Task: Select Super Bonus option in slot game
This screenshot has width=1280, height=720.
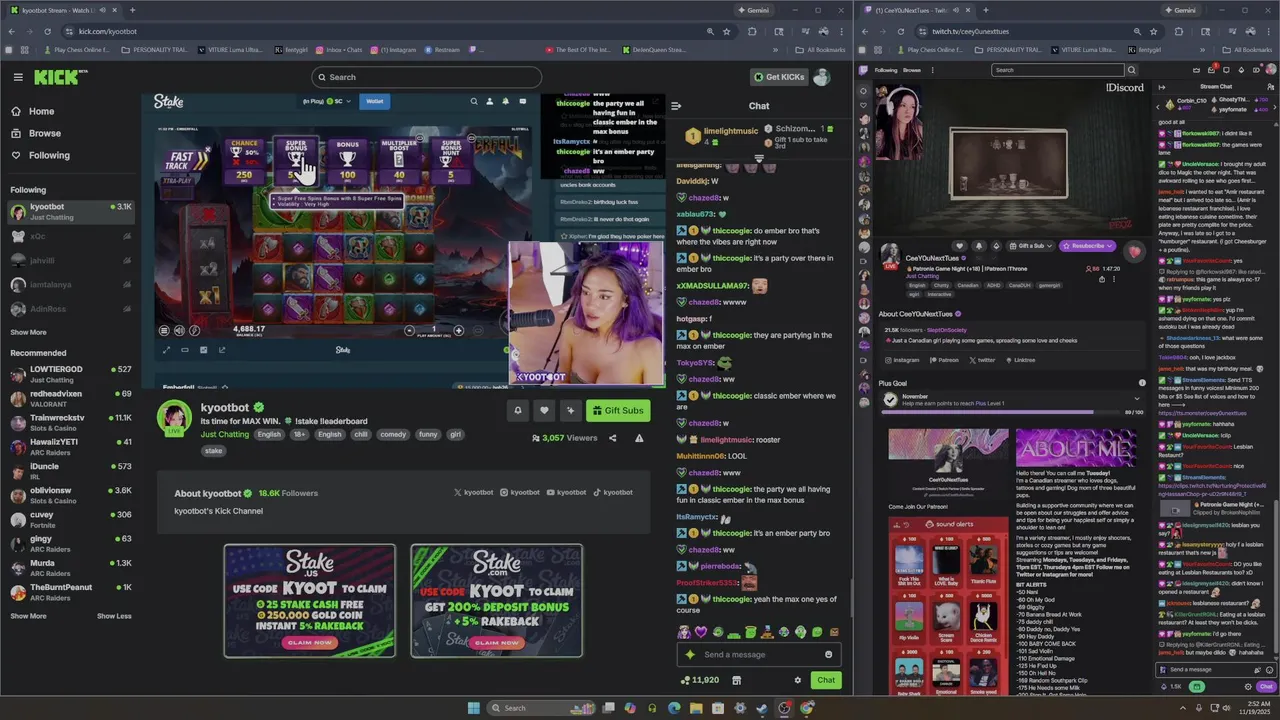Action: [296, 159]
